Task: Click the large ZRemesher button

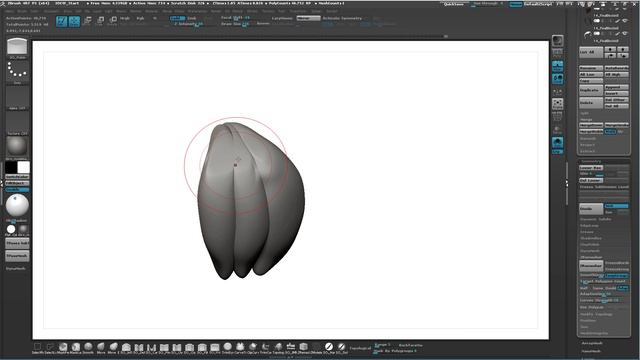Action: 591,266
